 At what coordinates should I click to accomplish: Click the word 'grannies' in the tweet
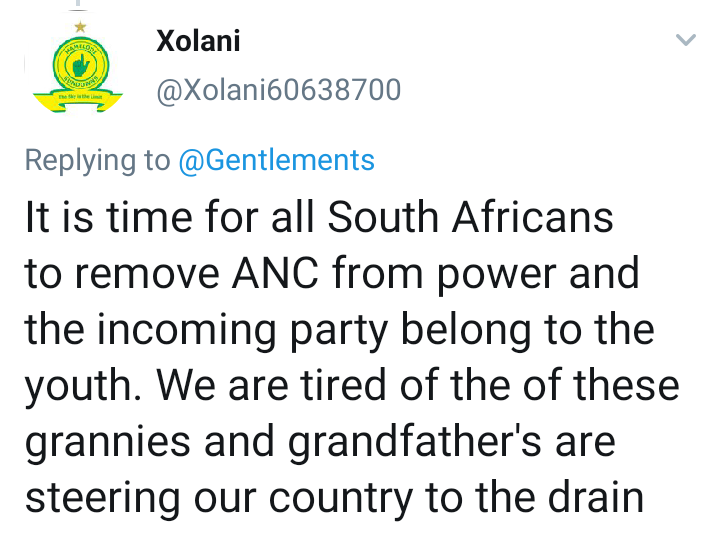pyautogui.click(x=107, y=442)
